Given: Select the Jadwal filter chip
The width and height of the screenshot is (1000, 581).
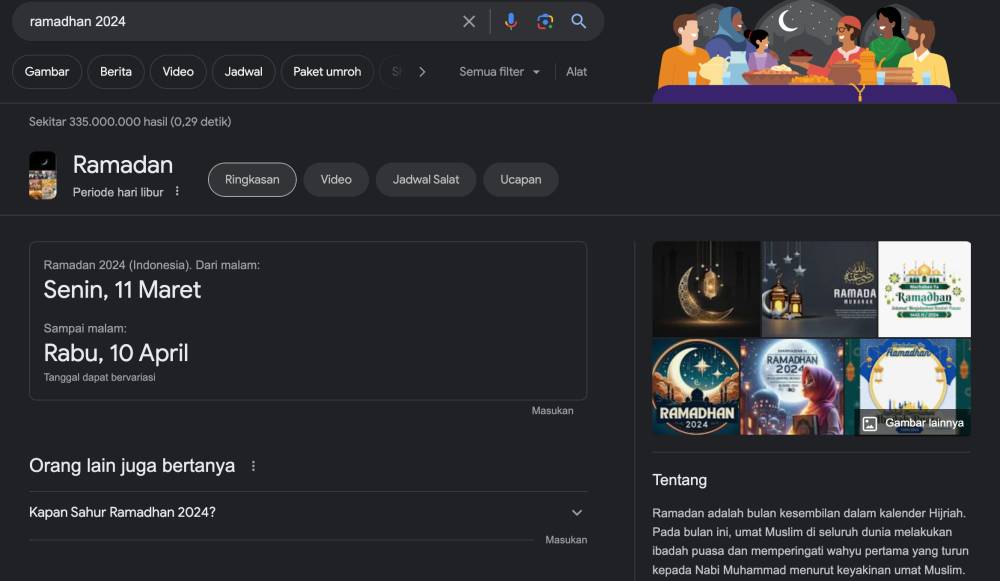Looking at the screenshot, I should pos(244,72).
